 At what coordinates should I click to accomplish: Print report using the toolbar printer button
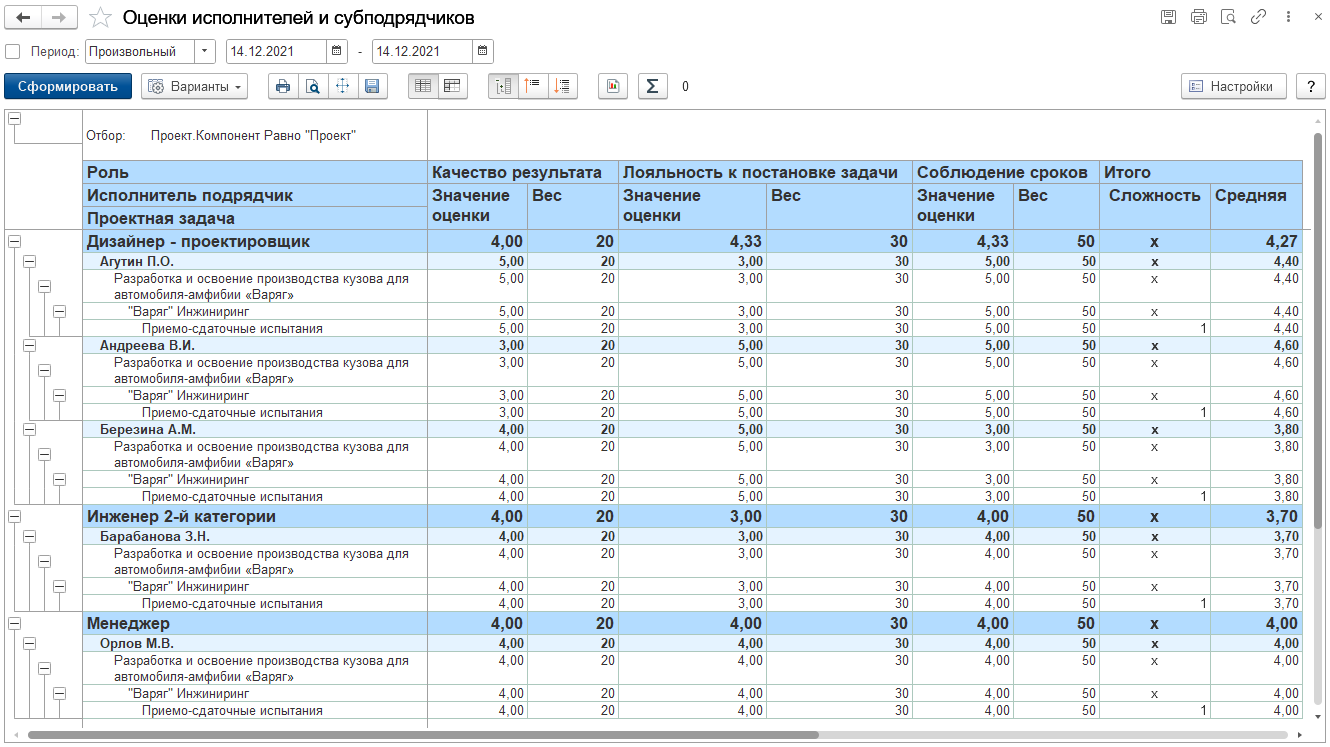(x=283, y=86)
